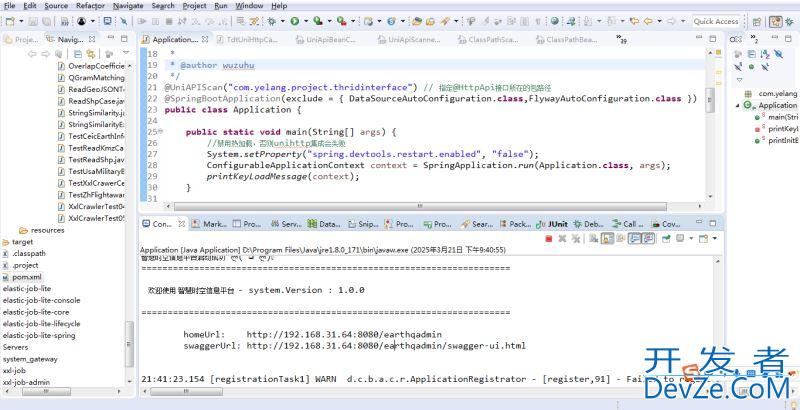Screen dimensions: 800x410
Task: Toggle Word Wrap in console toolbar
Action: point(621,239)
